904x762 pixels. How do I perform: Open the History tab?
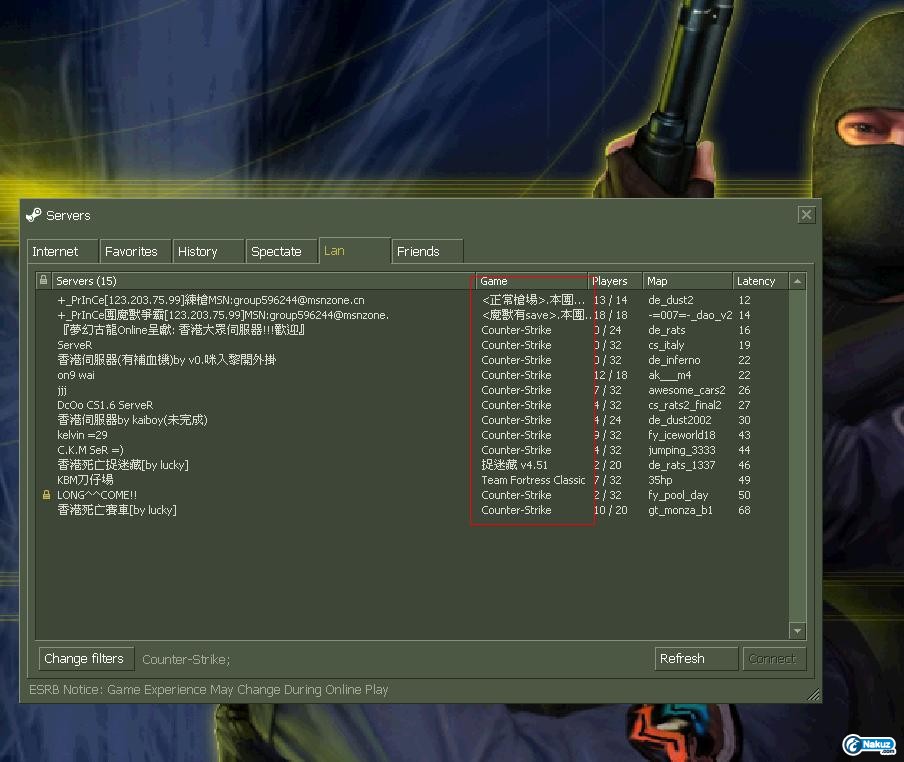coord(208,251)
